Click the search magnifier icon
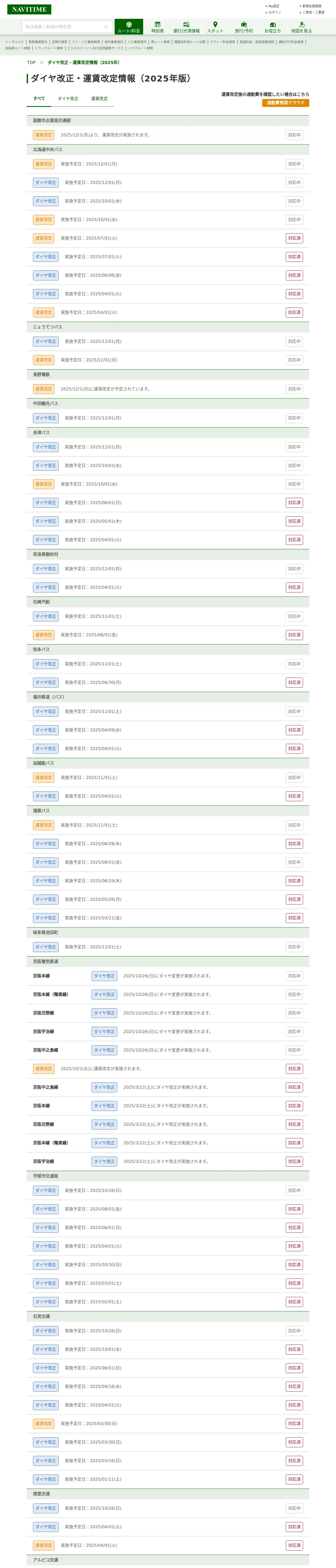Image resolution: width=336 pixels, height=1568 pixels. 105,27
